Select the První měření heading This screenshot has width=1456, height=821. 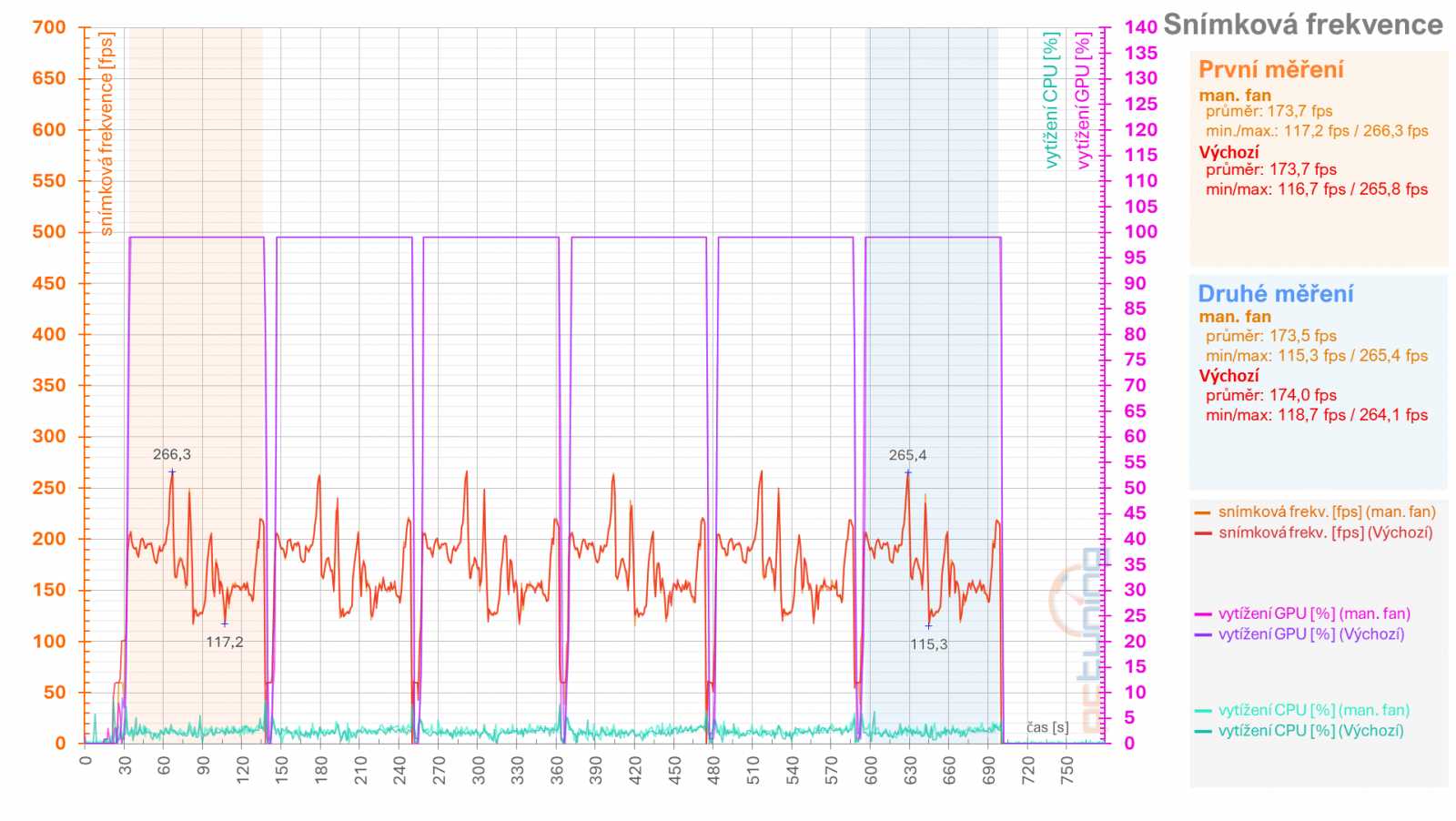[1270, 70]
